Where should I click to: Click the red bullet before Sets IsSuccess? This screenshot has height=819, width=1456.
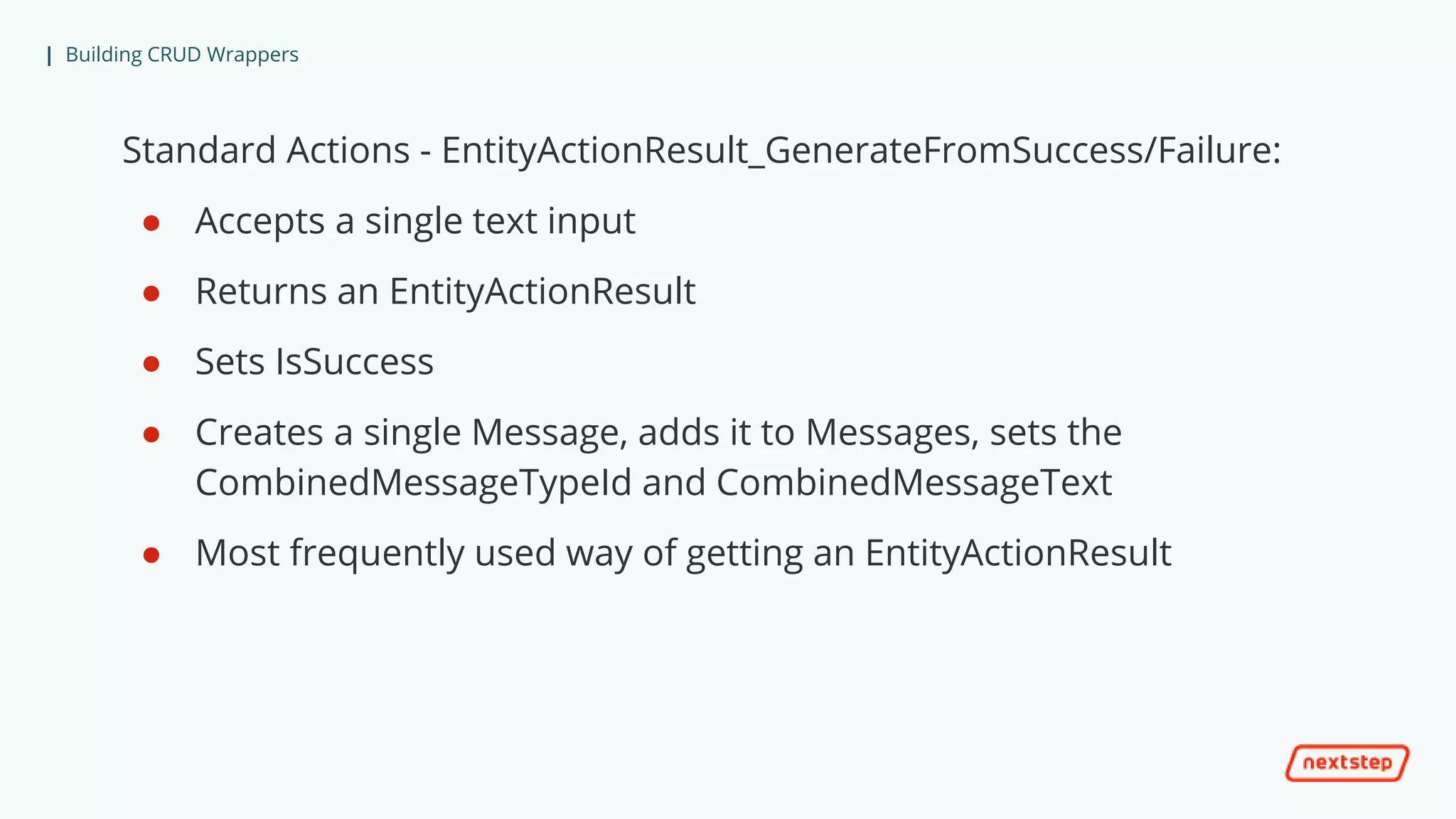pos(151,364)
